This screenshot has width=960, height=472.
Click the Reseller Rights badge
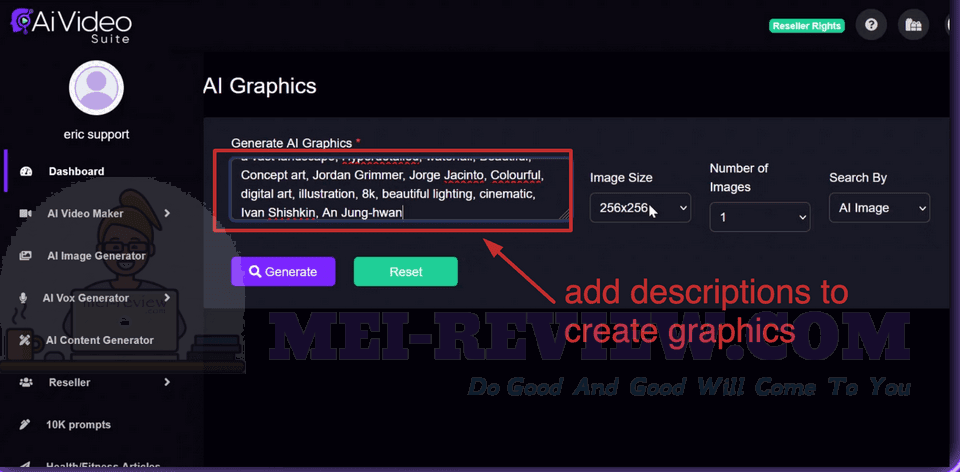(x=807, y=26)
